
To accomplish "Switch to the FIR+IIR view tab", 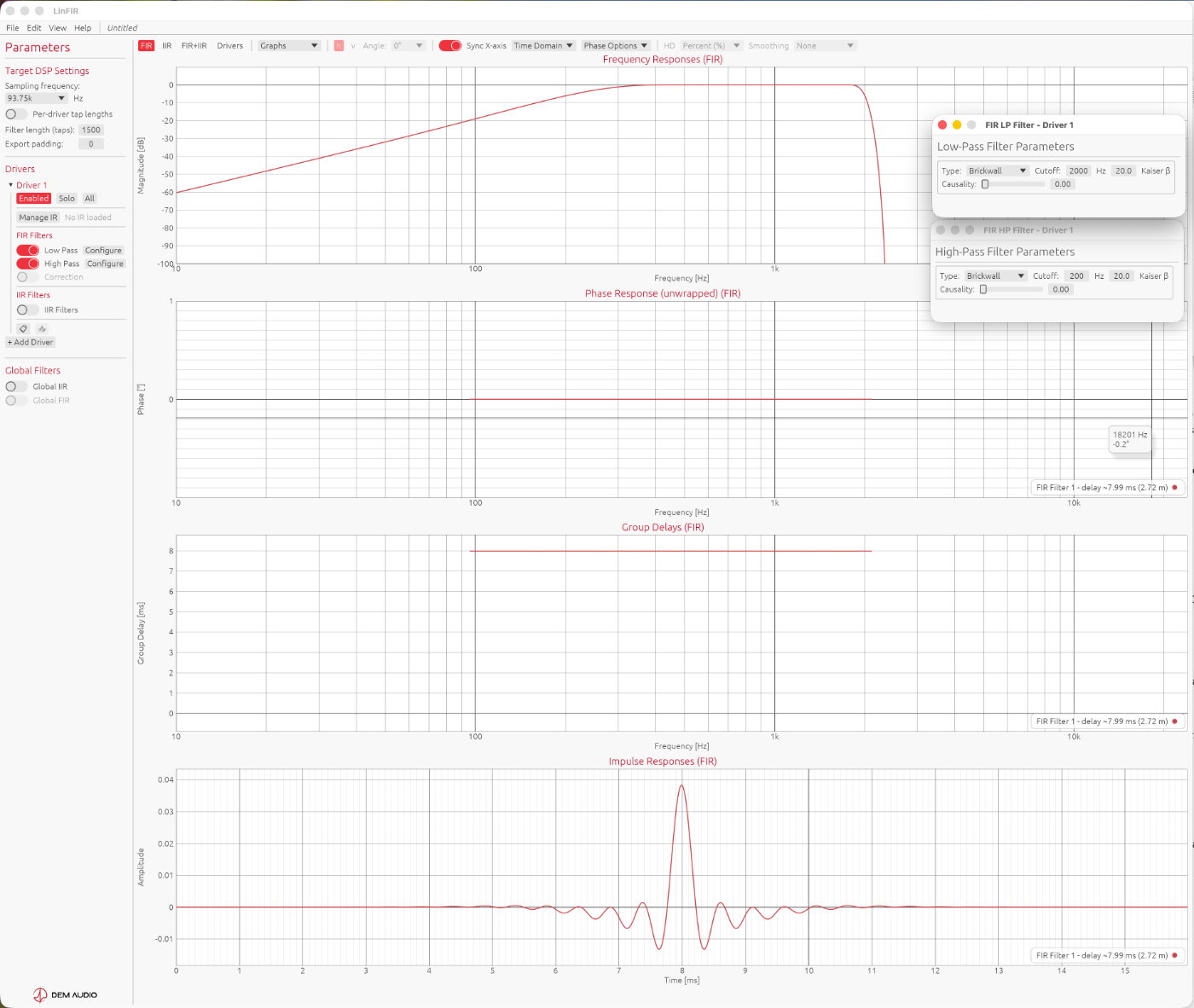I will (x=194, y=45).
